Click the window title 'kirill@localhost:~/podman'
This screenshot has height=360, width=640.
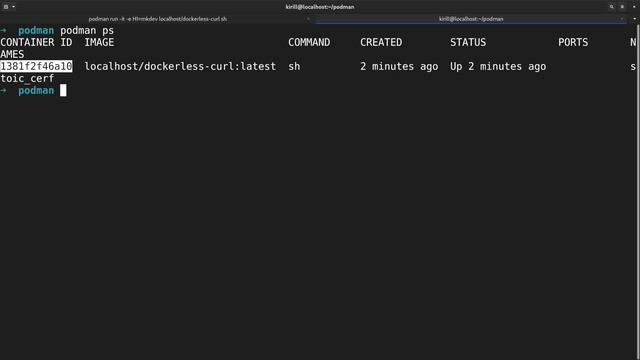click(320, 7)
